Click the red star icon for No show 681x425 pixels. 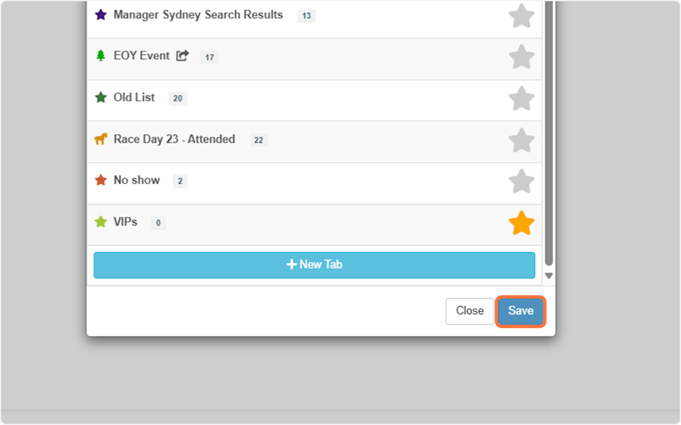(101, 180)
